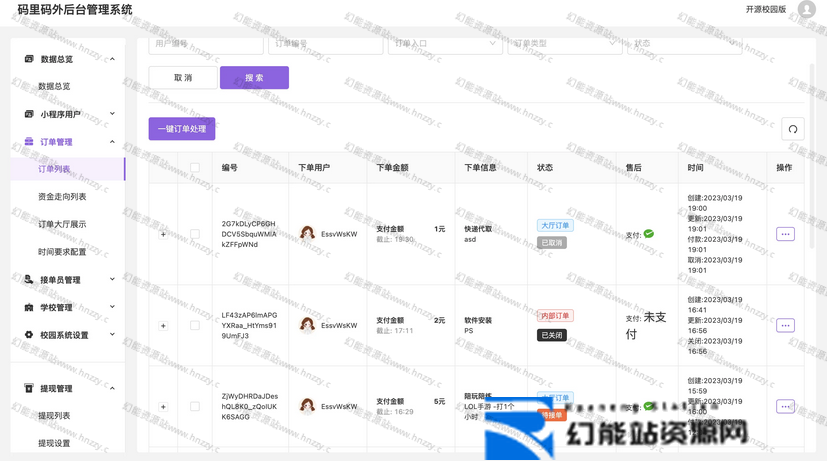Open the 订单类型 dropdown filter

[x=564, y=44]
